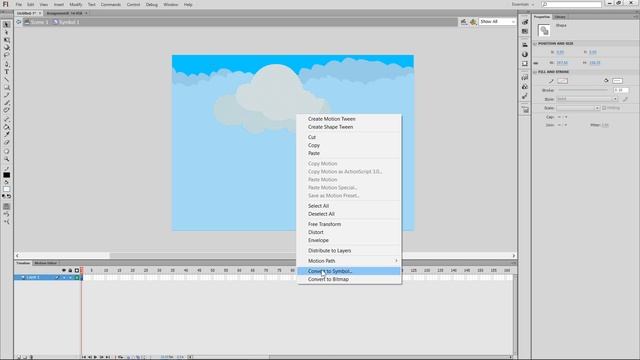Select the Rectangle tool

[x=7, y=87]
